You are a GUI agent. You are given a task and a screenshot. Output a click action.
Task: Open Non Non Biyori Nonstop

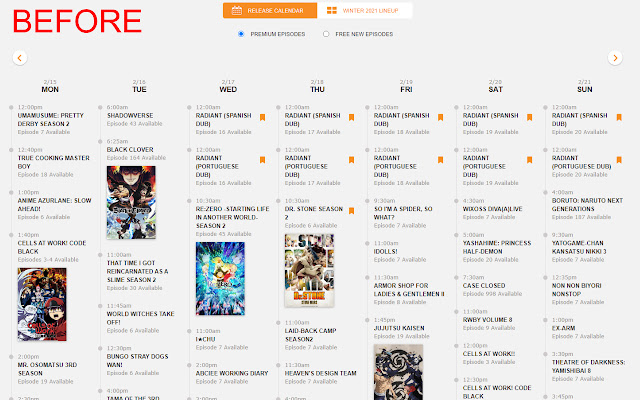576,289
